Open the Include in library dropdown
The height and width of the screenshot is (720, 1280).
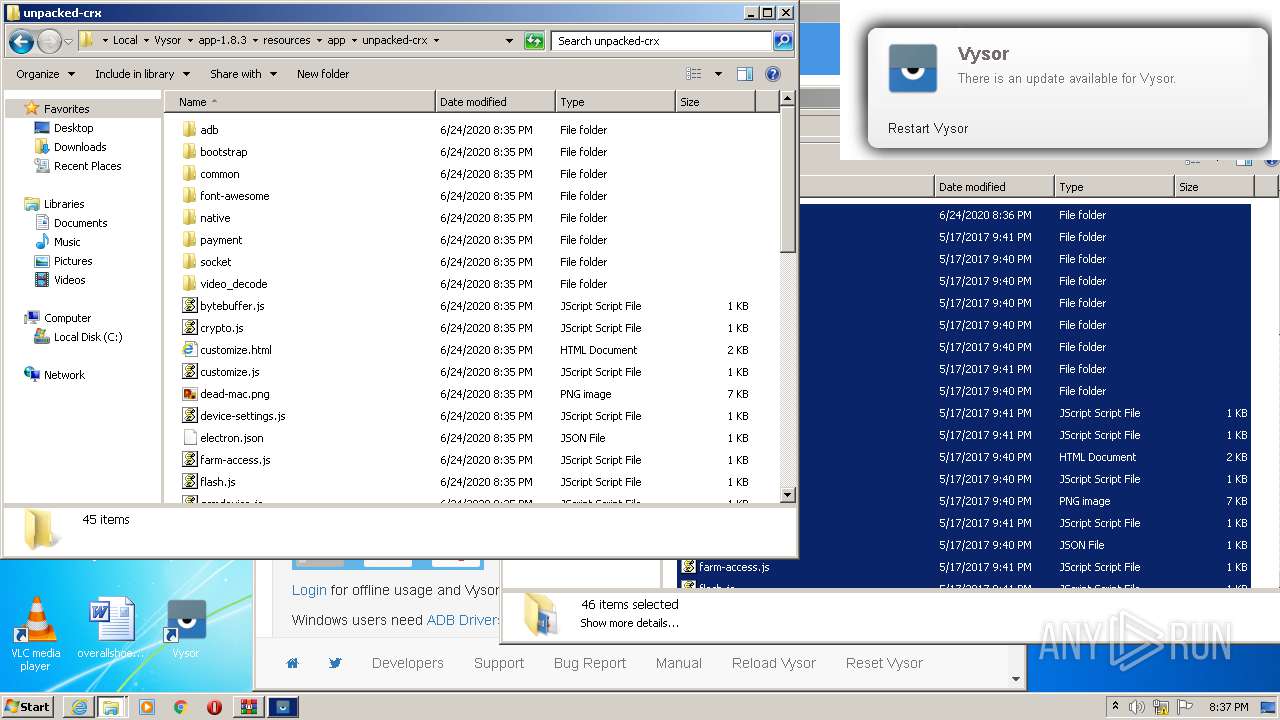[141, 74]
